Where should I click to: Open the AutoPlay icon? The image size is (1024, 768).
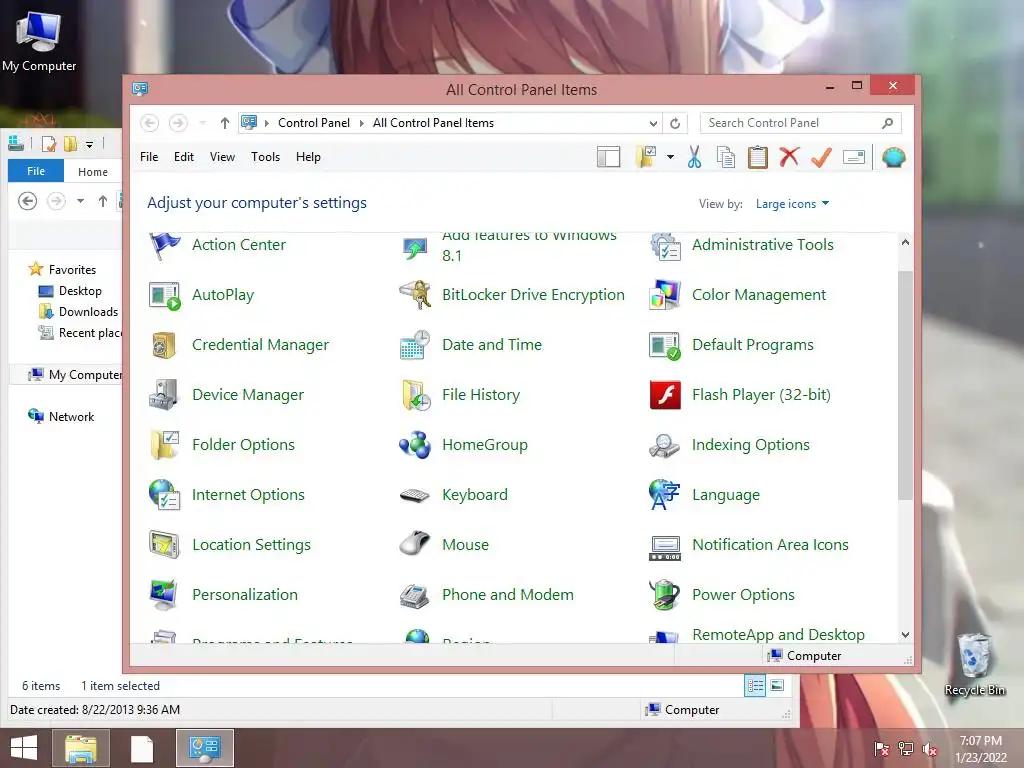coord(165,295)
